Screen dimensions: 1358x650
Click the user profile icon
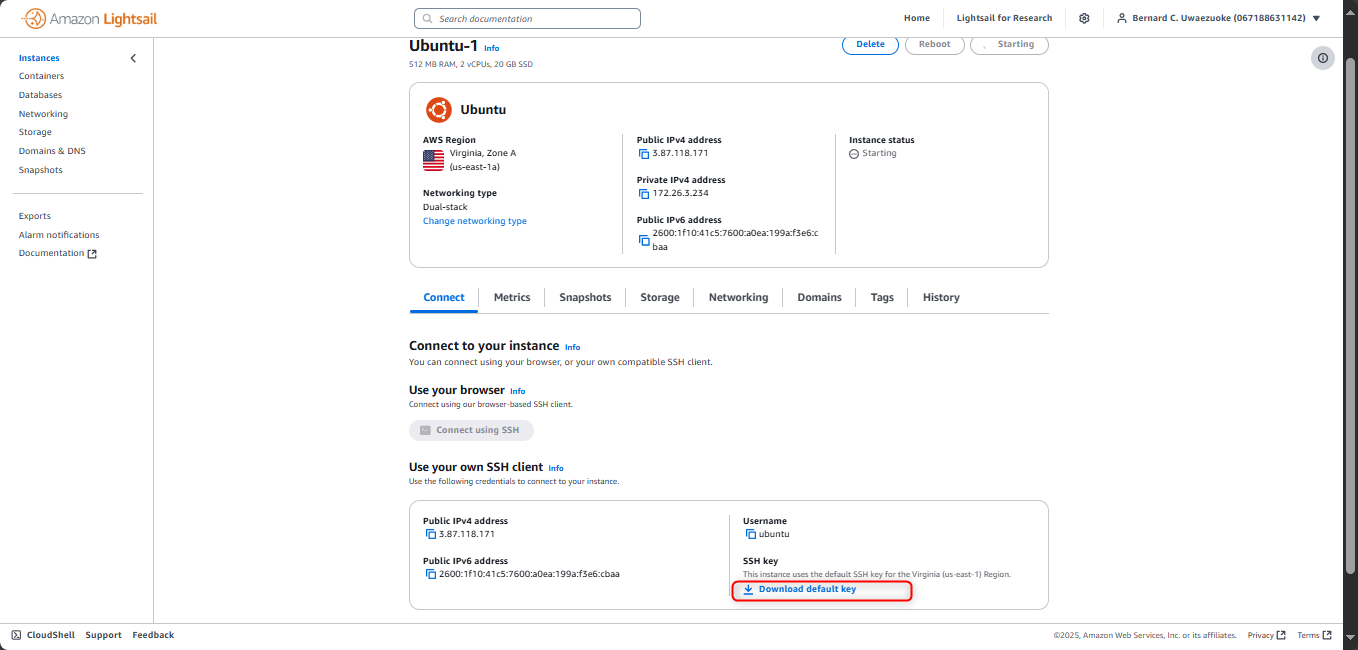click(1122, 18)
